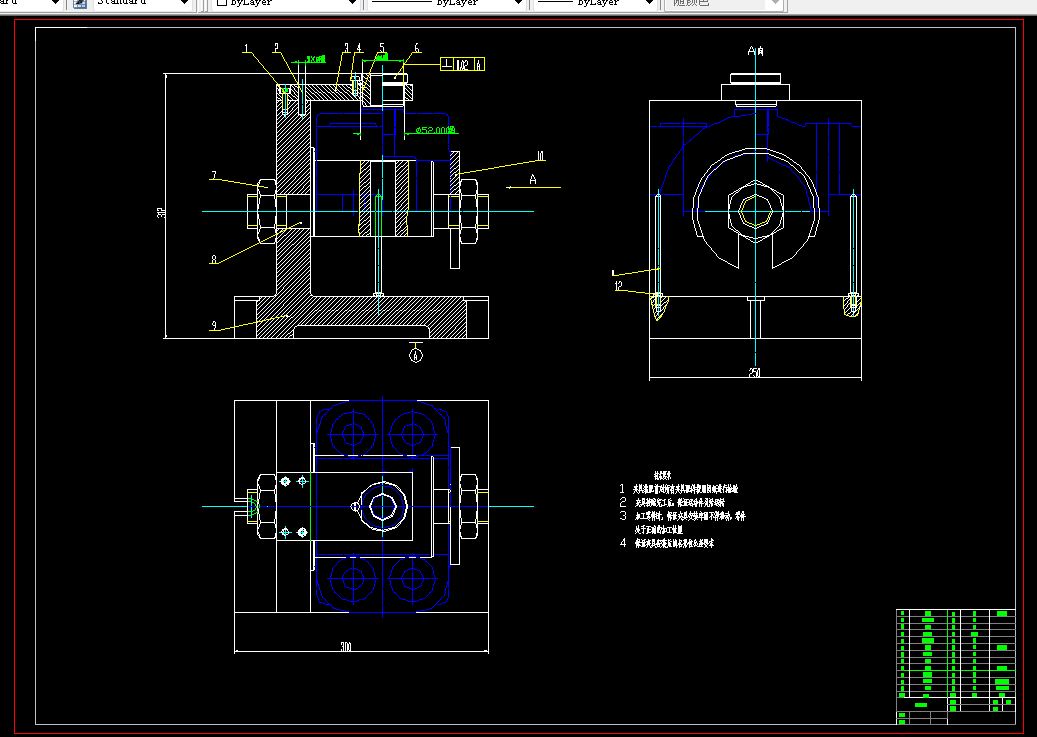Click the ByLayer color swatch square

pyautogui.click(x=222, y=3)
